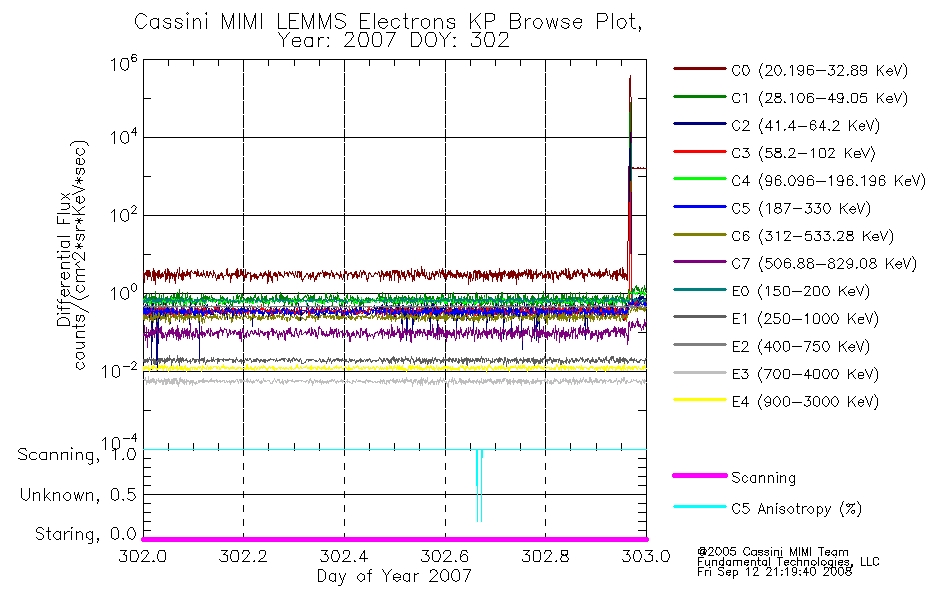The image size is (950, 600).
Task: Click the x-axis tick label 302.0
Action: point(142,556)
